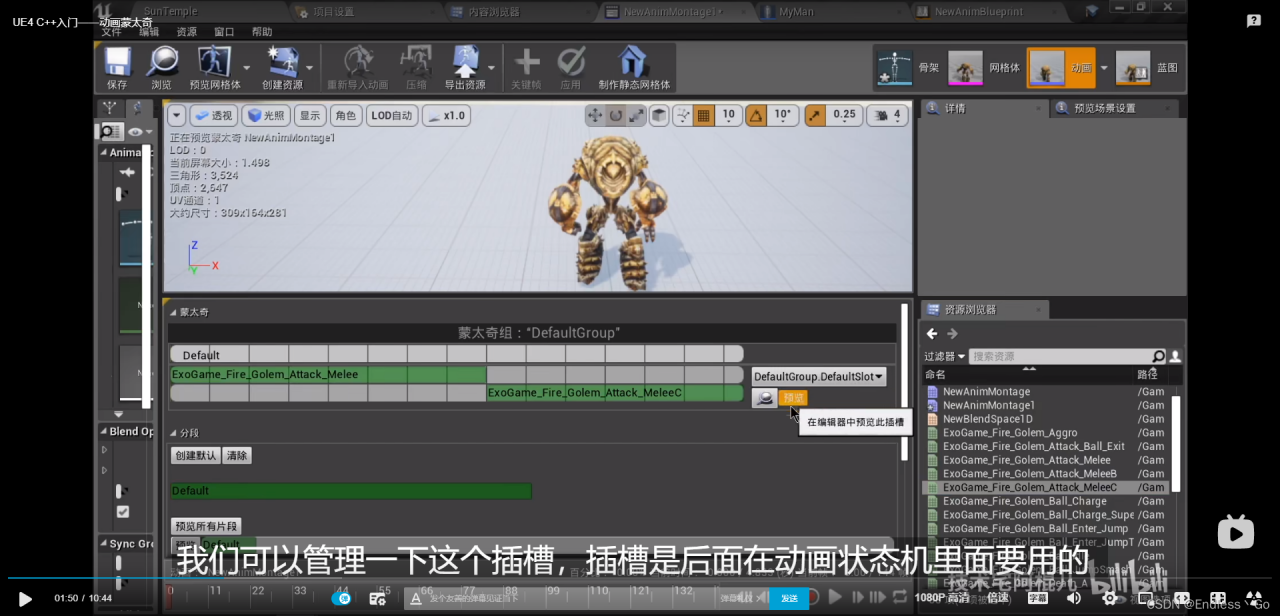The image size is (1280, 616).
Task: Click the 浏览 (Browse) magnifier icon
Action: [x=161, y=61]
